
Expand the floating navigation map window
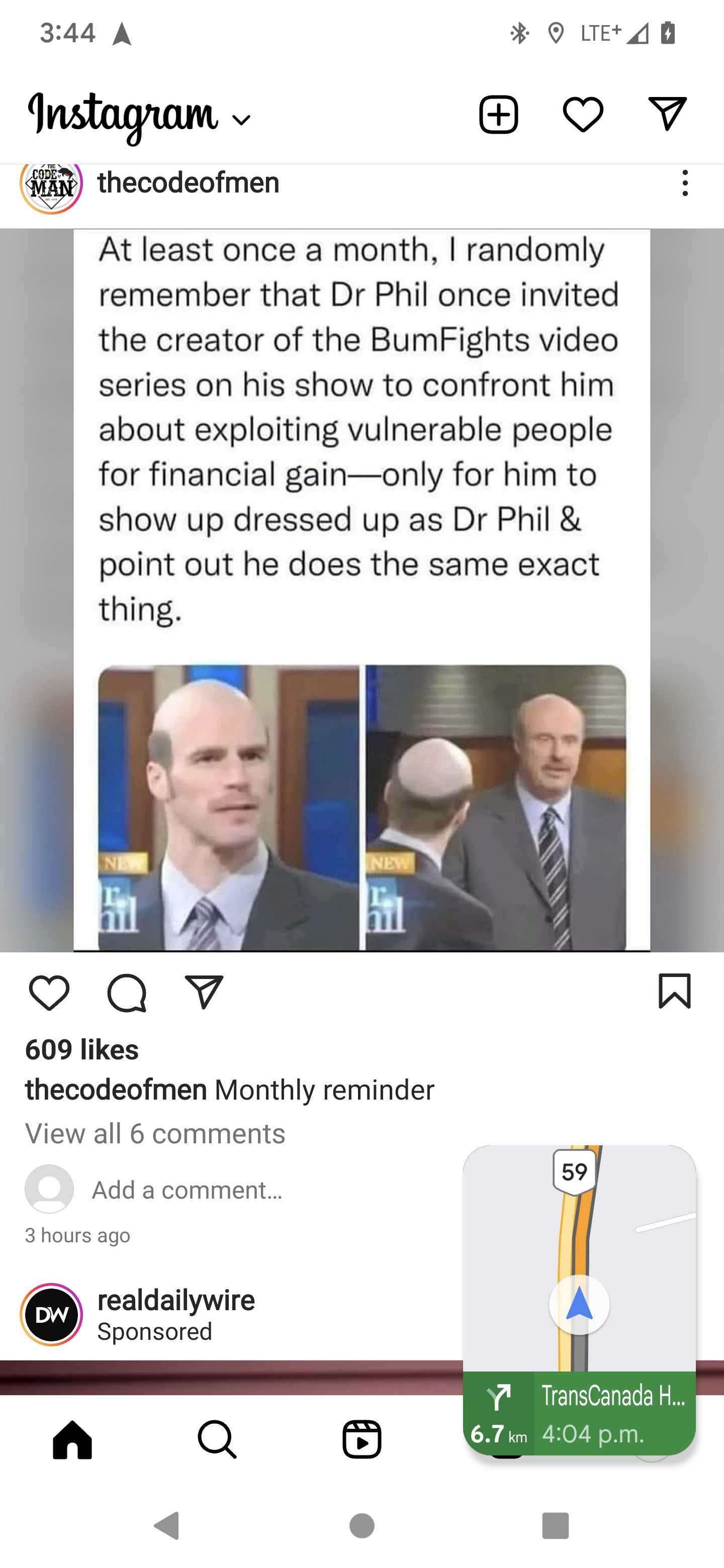[x=579, y=1300]
